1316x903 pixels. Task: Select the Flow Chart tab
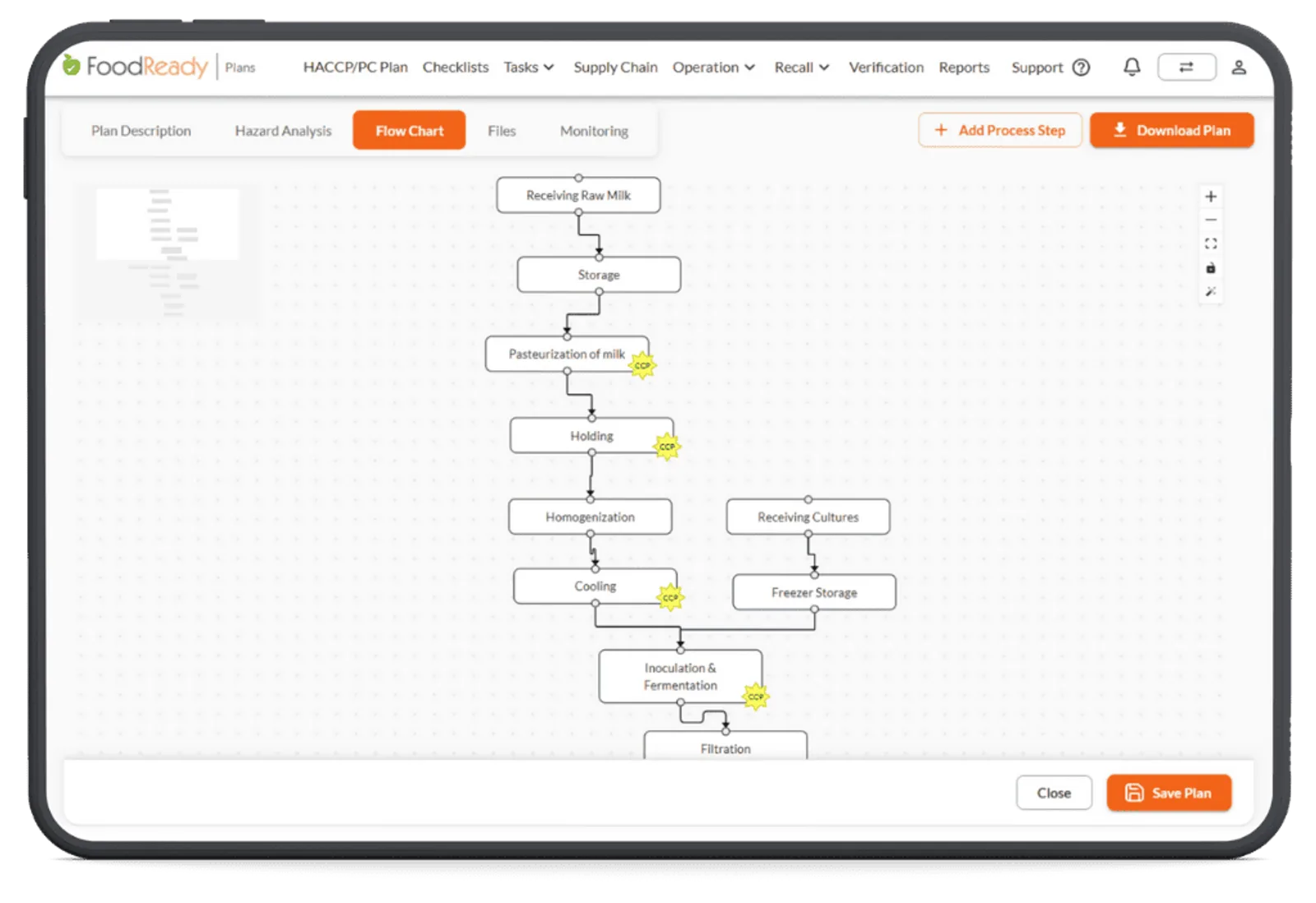tap(409, 130)
